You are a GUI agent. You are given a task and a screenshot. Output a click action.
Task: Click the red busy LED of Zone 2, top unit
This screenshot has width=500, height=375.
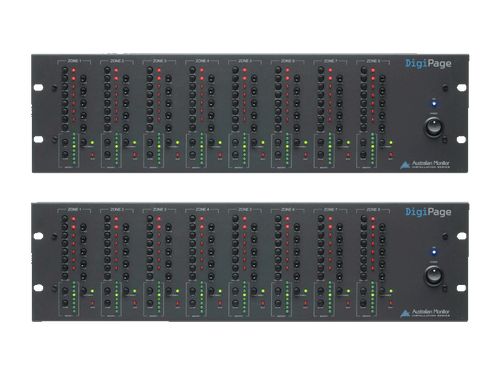(x=135, y=155)
